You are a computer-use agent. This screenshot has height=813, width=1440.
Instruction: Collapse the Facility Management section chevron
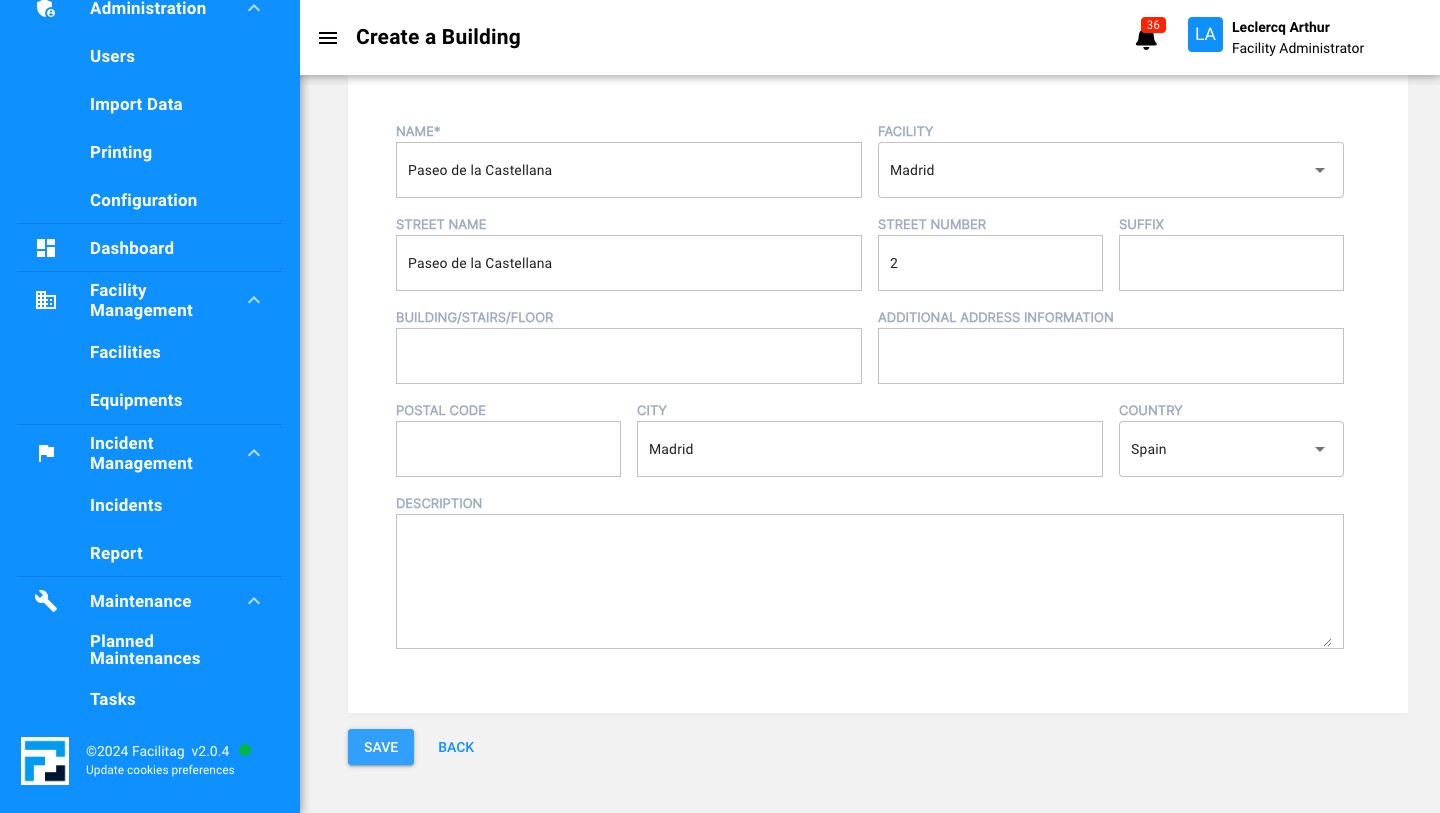pyautogui.click(x=254, y=300)
